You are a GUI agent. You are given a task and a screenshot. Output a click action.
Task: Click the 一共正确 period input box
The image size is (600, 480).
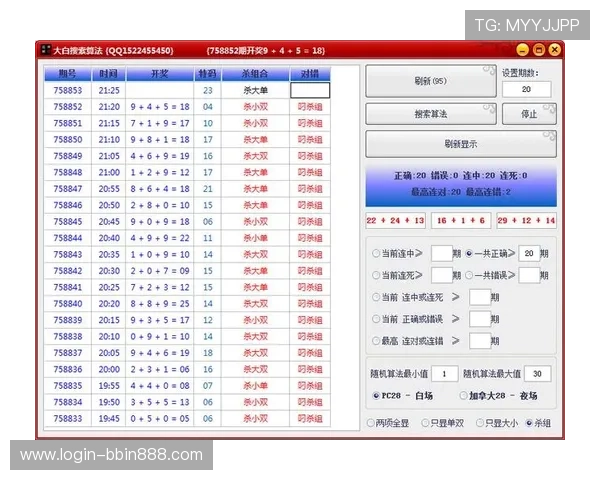pos(529,253)
